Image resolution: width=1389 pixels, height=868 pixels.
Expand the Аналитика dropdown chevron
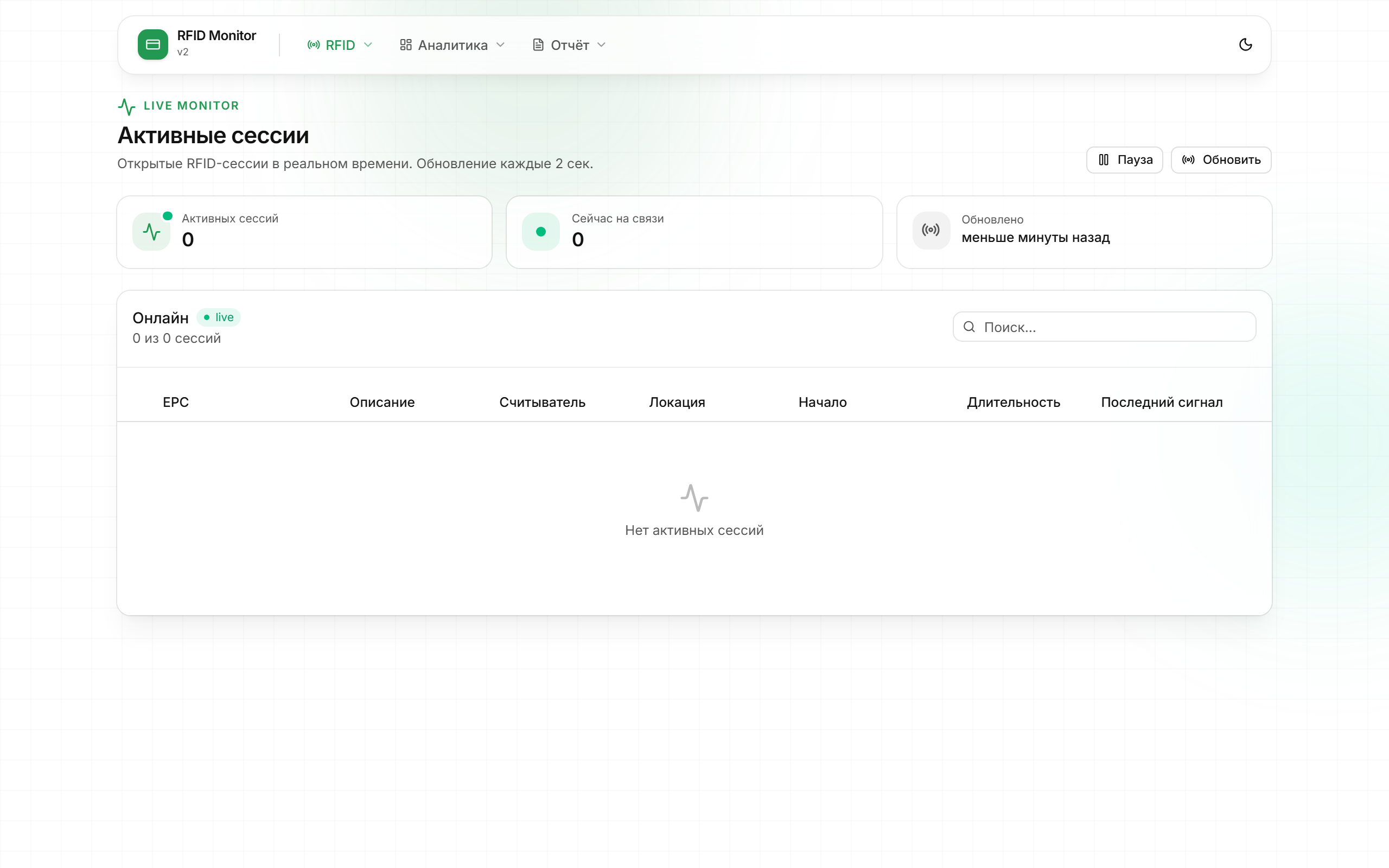(500, 45)
